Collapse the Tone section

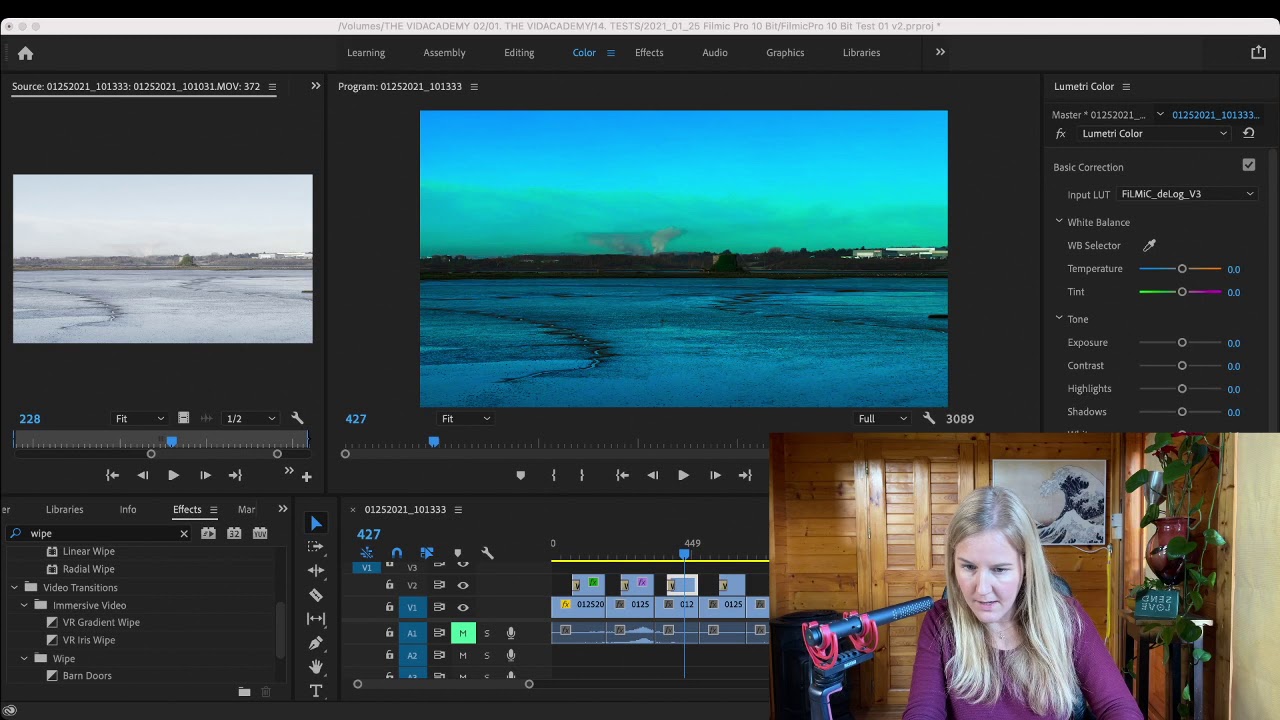(1059, 319)
